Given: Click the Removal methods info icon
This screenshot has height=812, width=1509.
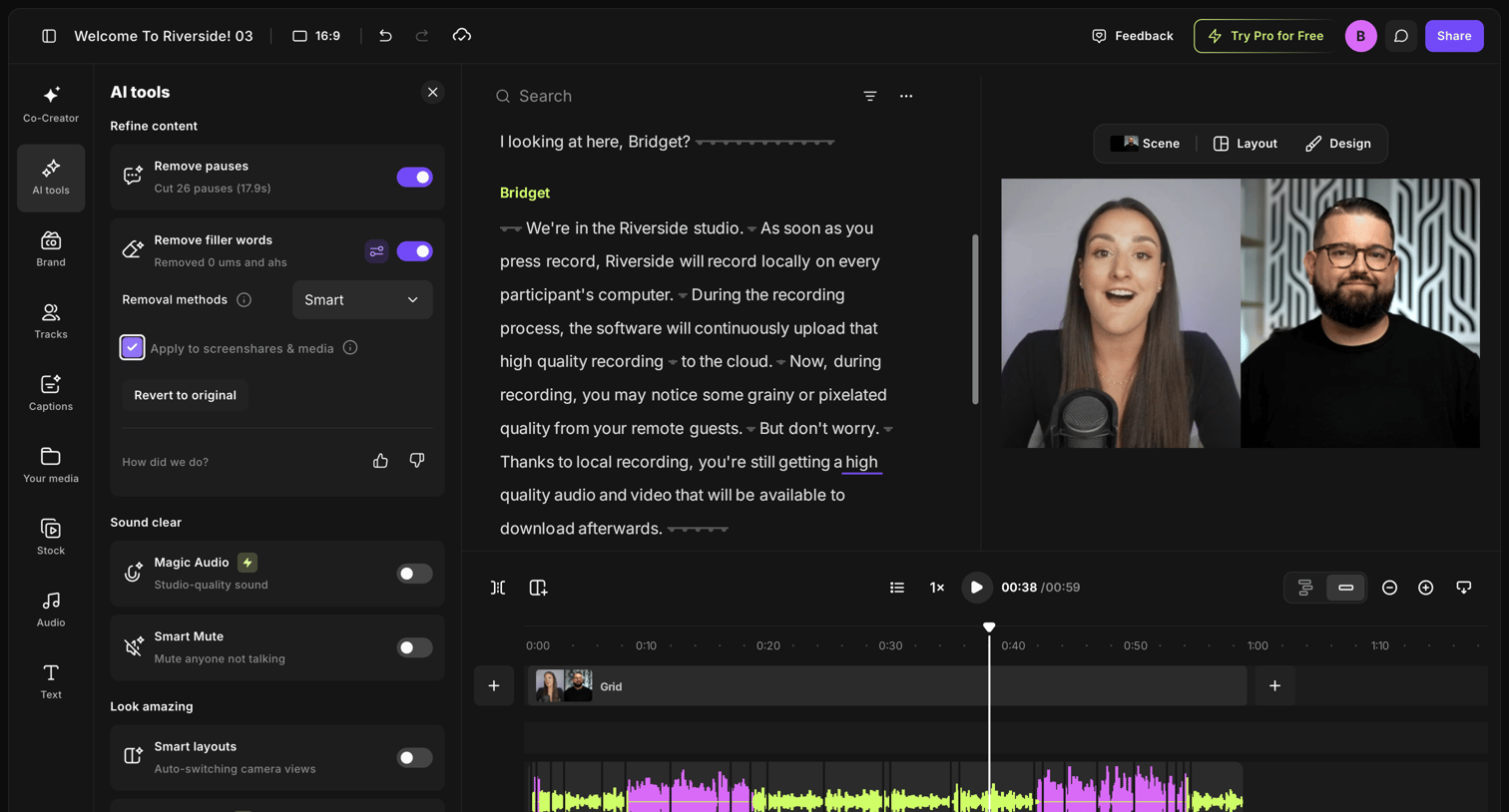Looking at the screenshot, I should coord(244,300).
